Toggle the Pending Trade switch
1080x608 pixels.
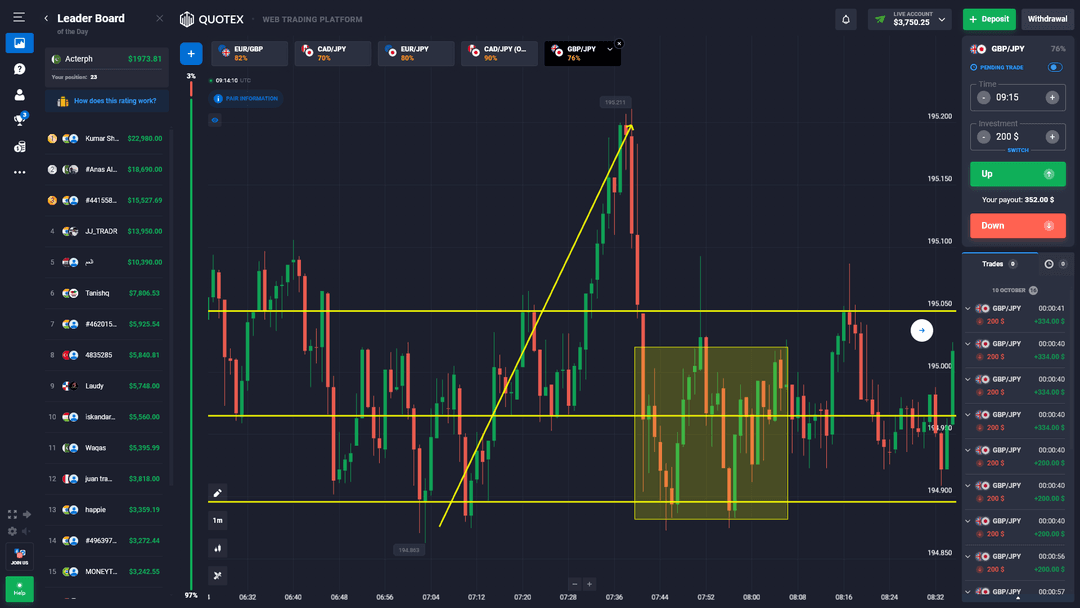(x=1054, y=67)
